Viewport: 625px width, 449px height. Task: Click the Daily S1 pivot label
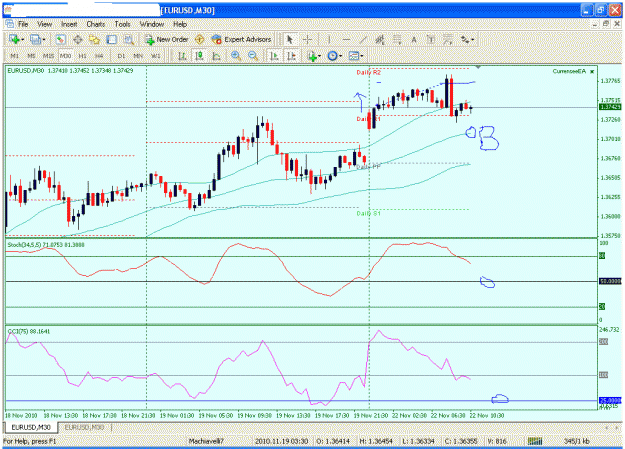pyautogui.click(x=368, y=213)
